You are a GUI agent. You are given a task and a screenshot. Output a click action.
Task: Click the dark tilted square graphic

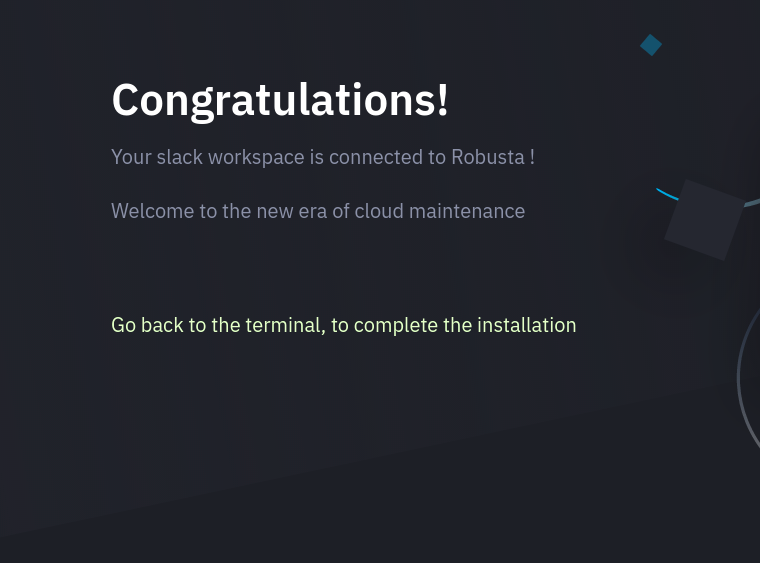coord(704,220)
